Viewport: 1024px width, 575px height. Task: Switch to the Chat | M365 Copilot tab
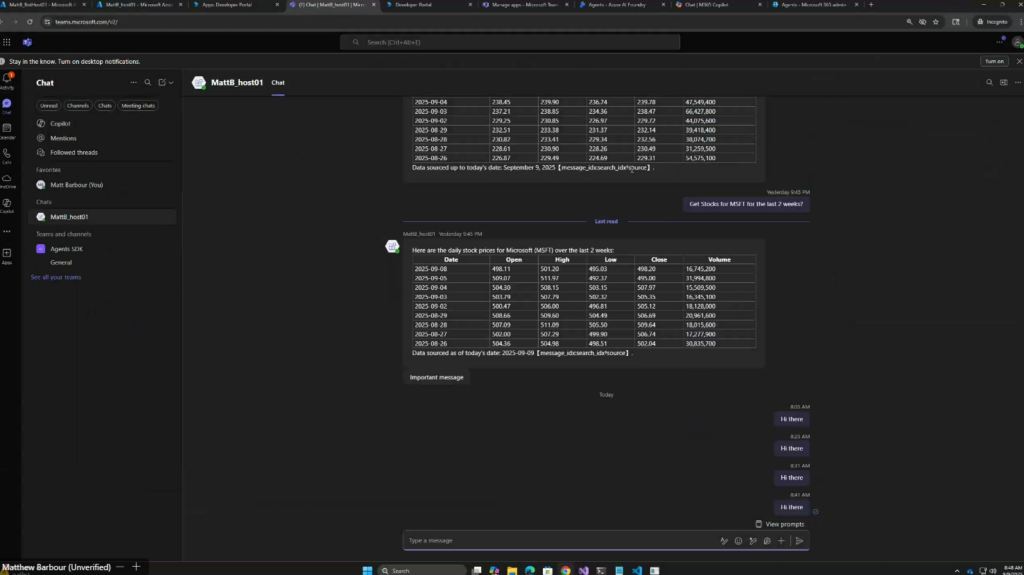pos(718,5)
